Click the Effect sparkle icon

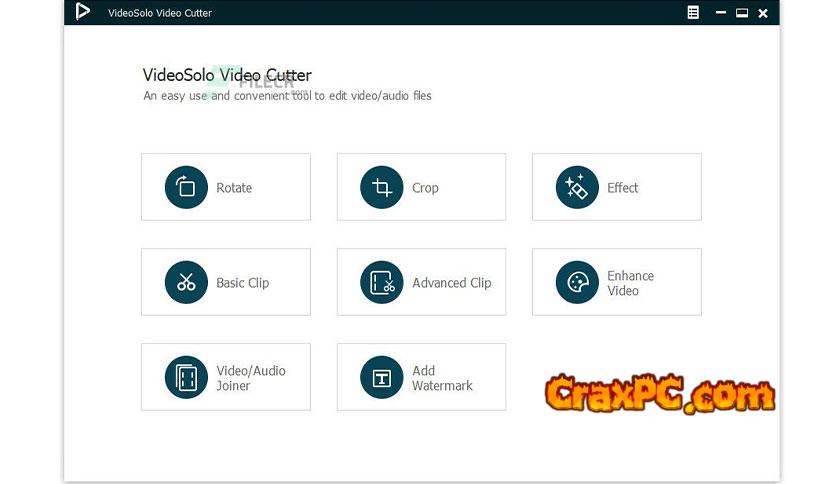click(x=577, y=187)
